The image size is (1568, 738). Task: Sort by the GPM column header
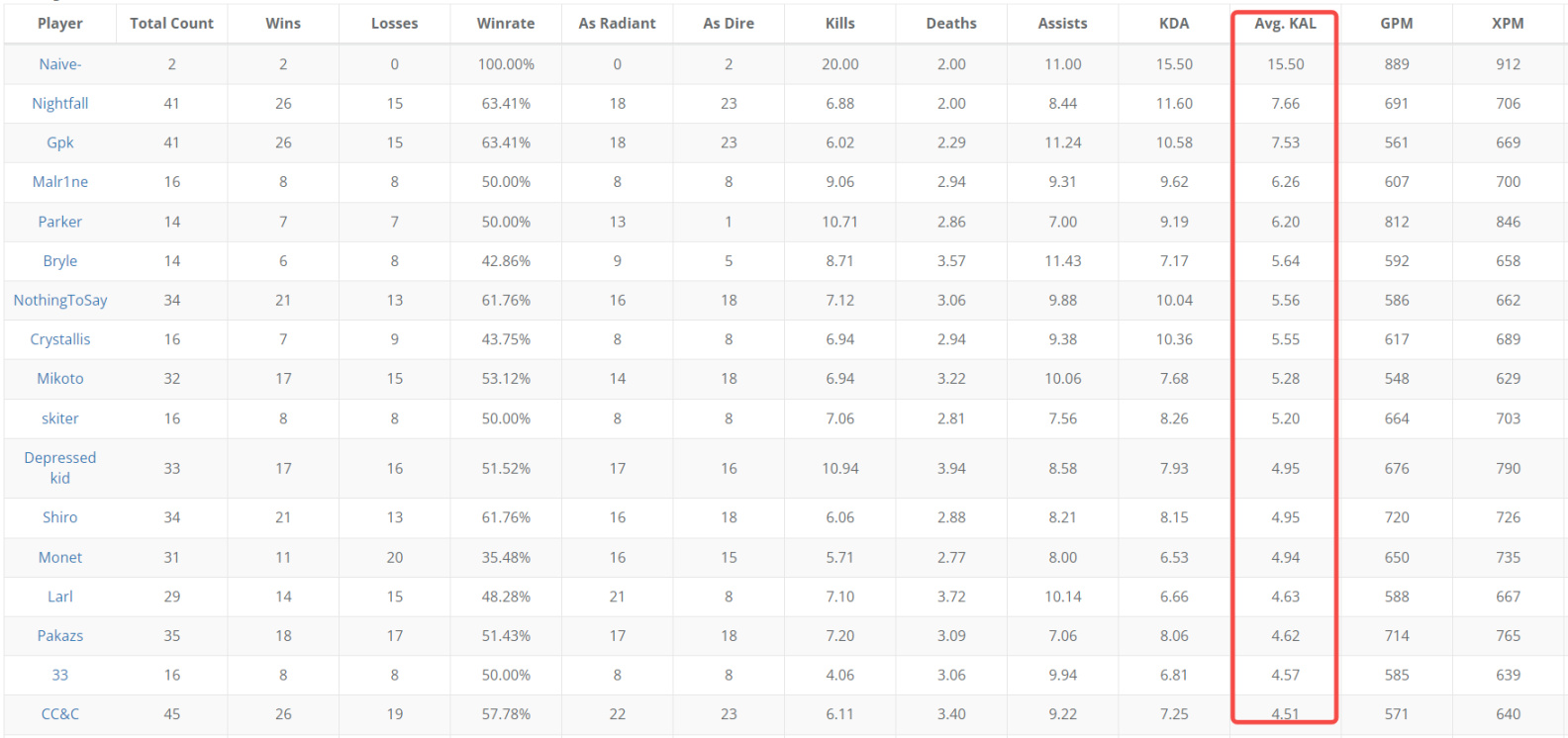pyautogui.click(x=1397, y=23)
